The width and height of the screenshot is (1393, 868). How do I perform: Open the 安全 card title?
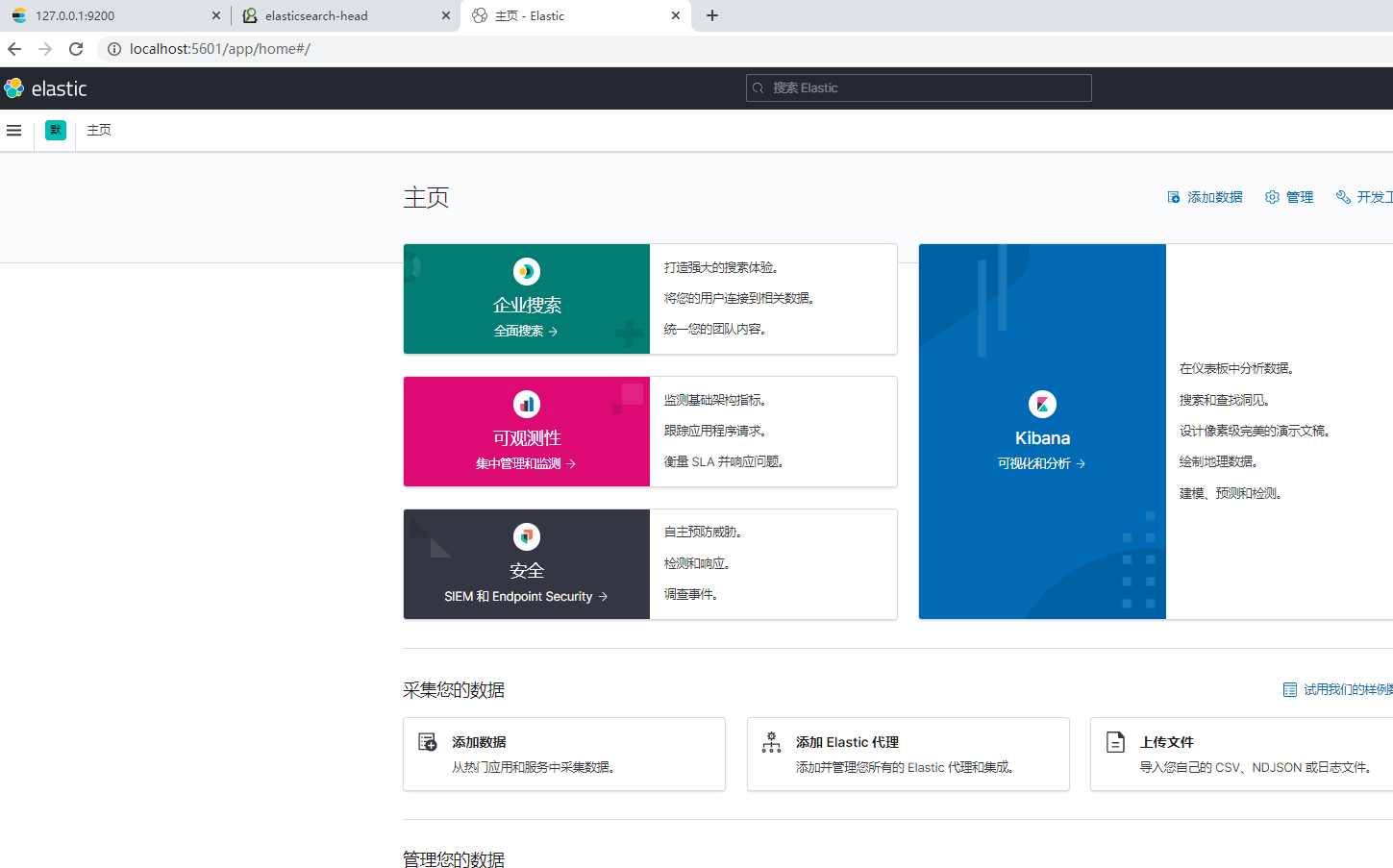pos(527,570)
